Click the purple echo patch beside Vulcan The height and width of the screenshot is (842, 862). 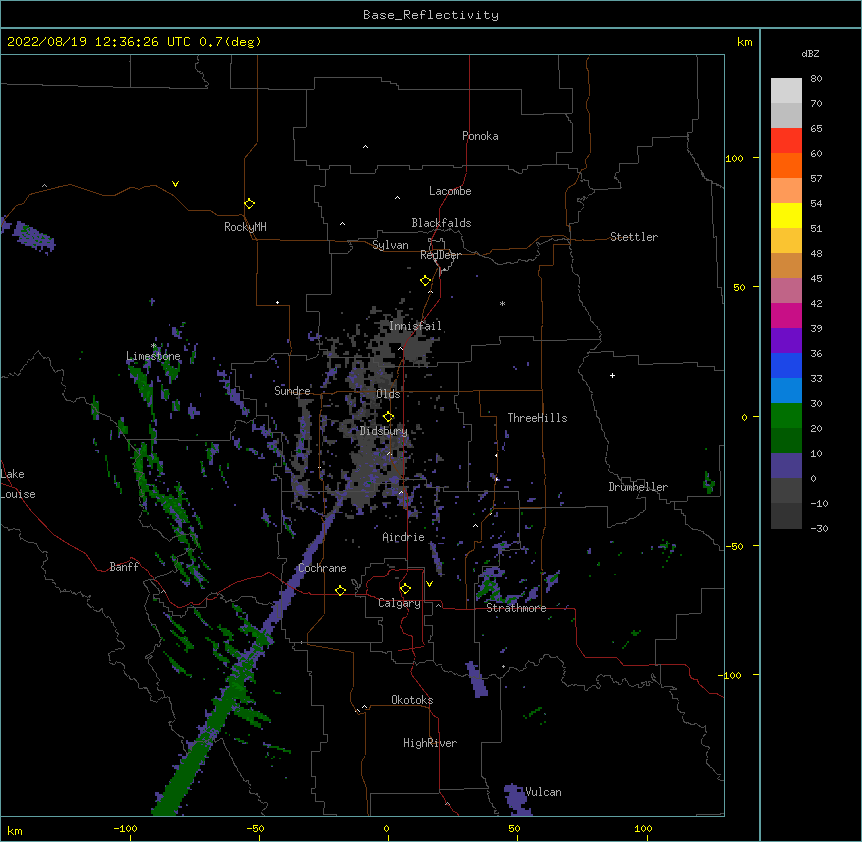[x=516, y=799]
